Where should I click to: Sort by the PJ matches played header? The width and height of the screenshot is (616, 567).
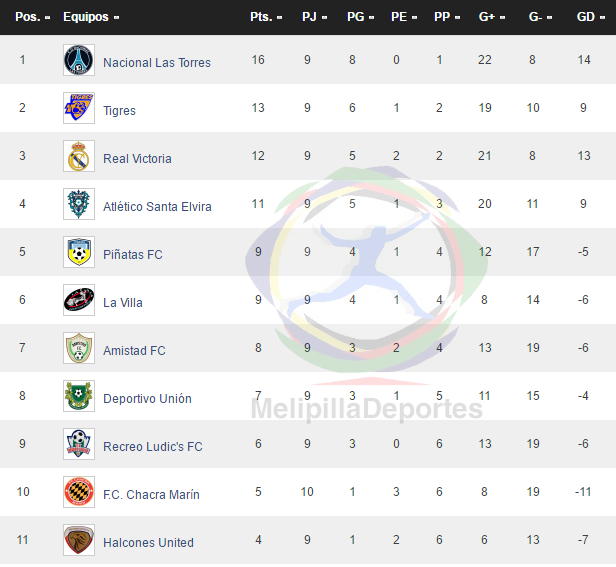pyautogui.click(x=314, y=17)
